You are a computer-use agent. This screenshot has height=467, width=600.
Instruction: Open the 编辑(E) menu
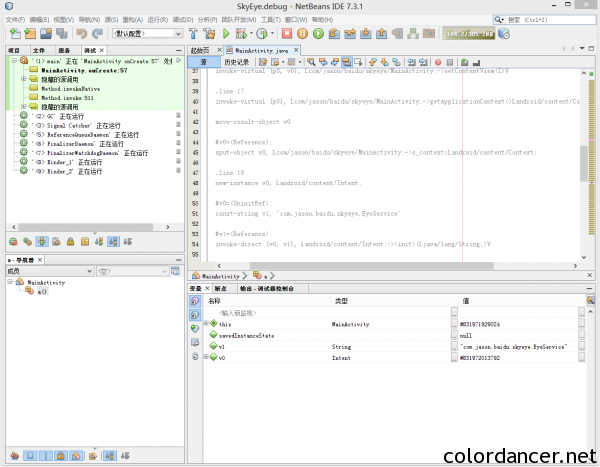pyautogui.click(x=39, y=20)
